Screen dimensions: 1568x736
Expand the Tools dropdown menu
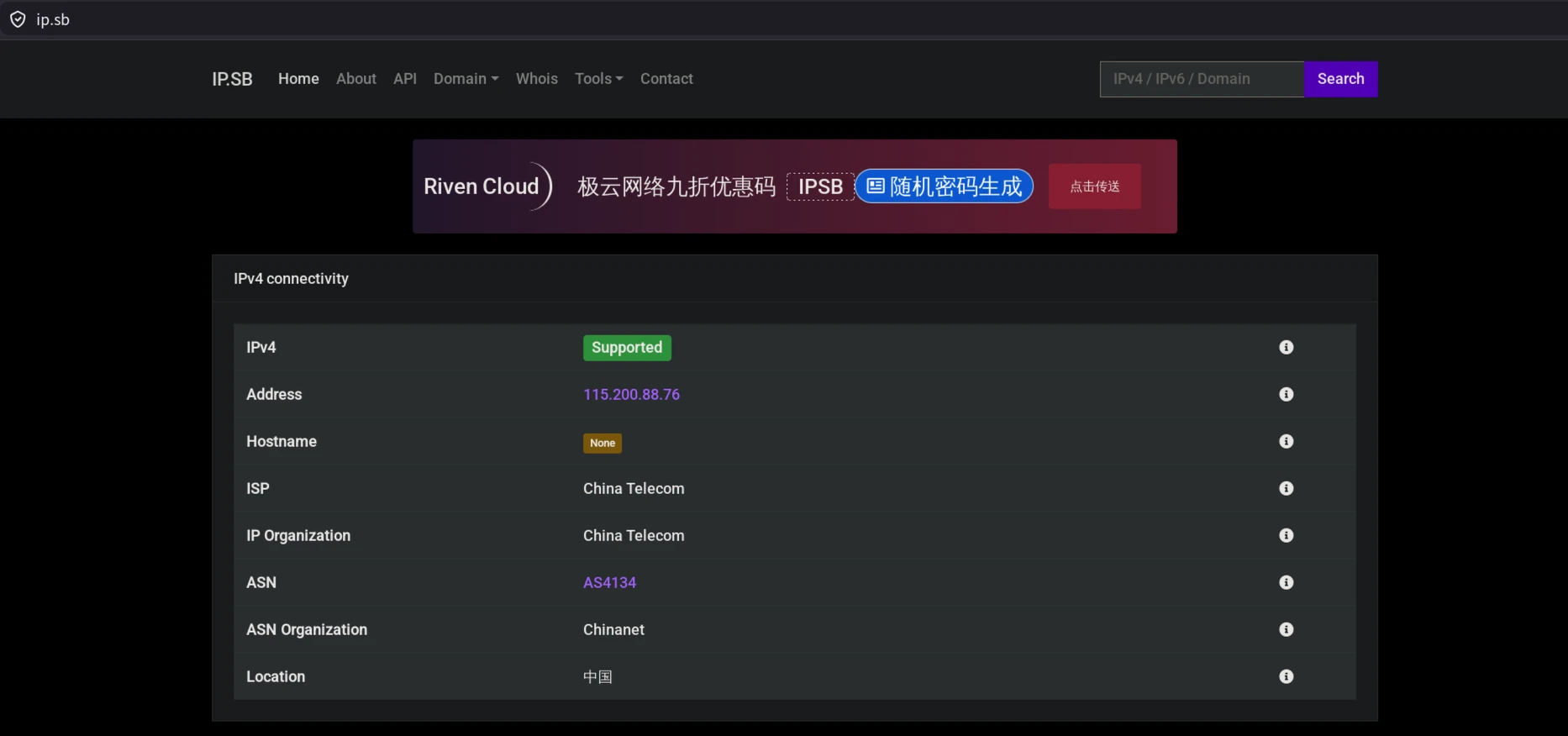[x=598, y=78]
